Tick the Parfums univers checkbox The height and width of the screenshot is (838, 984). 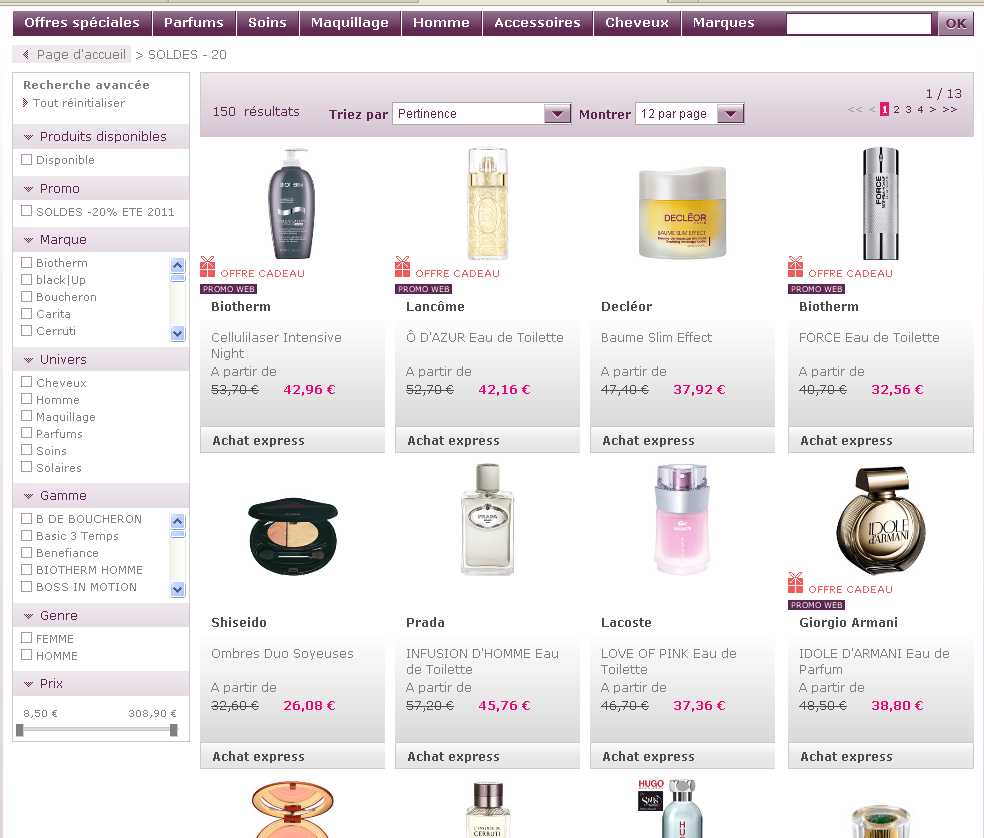click(27, 434)
